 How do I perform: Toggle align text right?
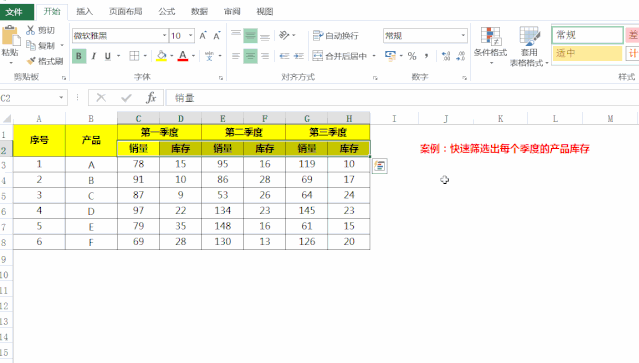(x=265, y=56)
